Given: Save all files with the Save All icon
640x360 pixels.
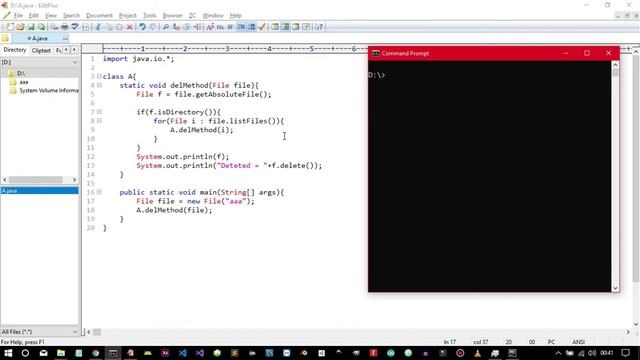Looking at the screenshot, I should click(x=41, y=27).
